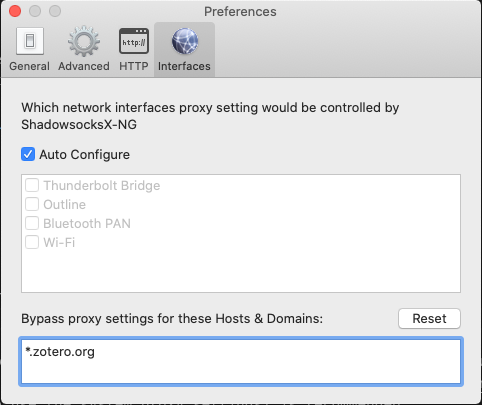
Task: Click into the bypass hosts text field
Action: pos(241,362)
